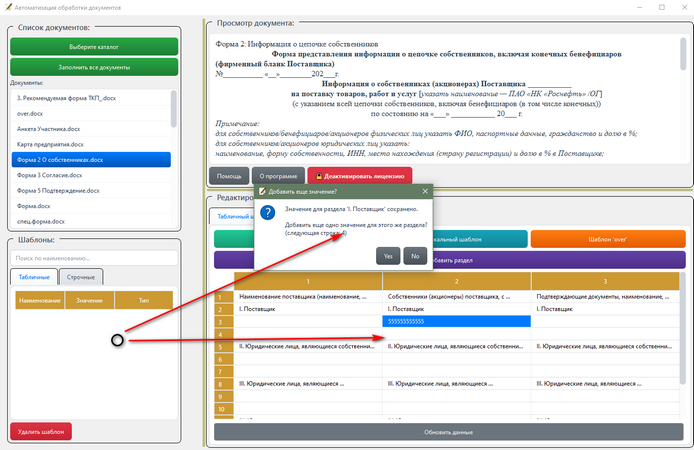Select 'I. Поставщик' cell in column 3
Viewport: 694px width, 450px height.
coord(605,309)
